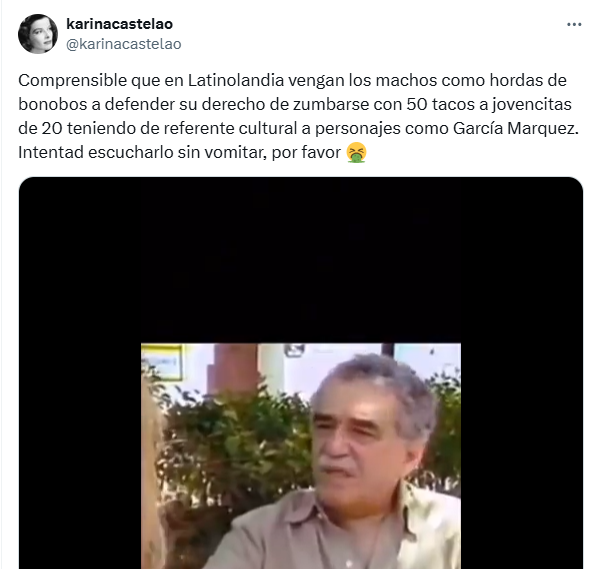Click the "50 tacos" text
This screenshot has width=594, height=569.
pyautogui.click(x=441, y=105)
